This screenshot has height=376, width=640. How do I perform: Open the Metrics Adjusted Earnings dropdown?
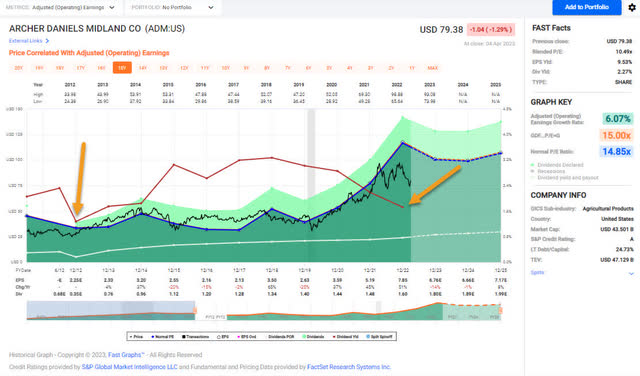[60, 7]
